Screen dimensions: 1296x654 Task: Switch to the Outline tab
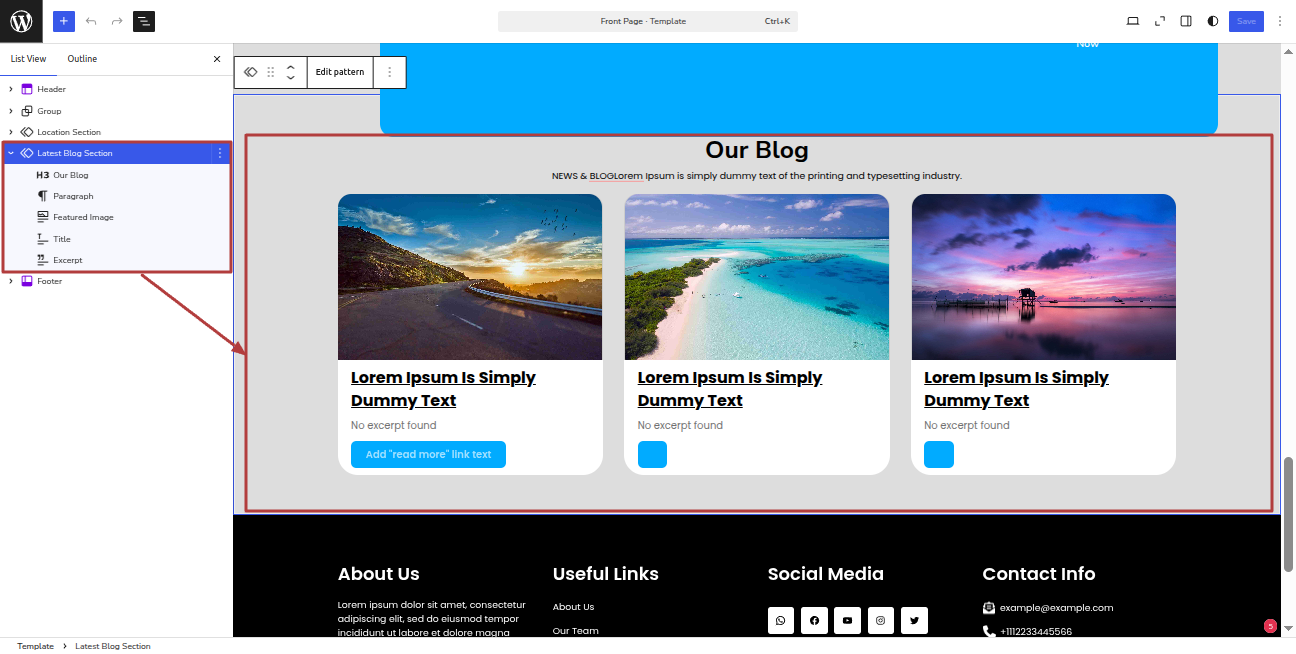click(82, 59)
